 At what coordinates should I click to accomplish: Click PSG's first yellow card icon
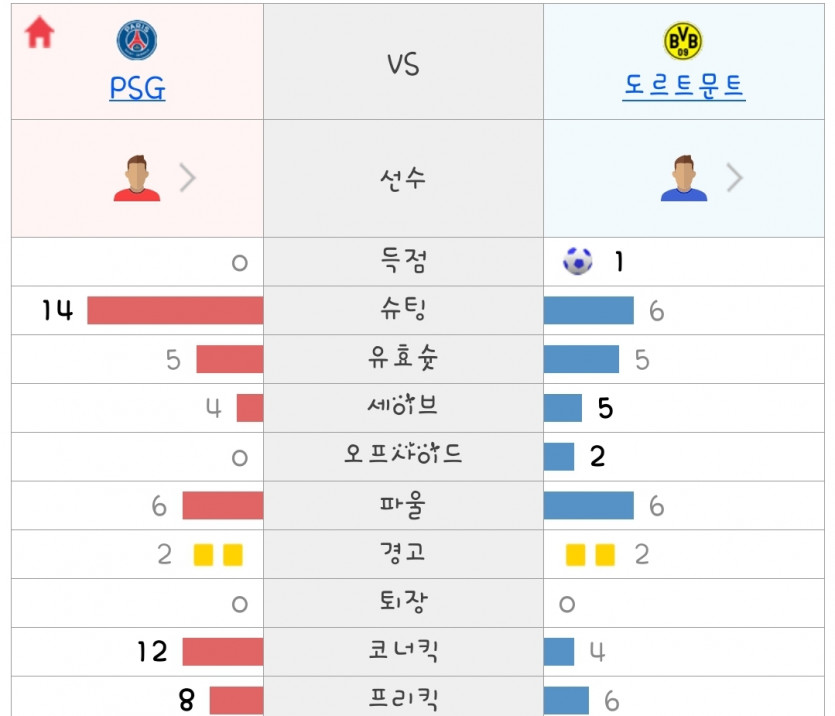pyautogui.click(x=203, y=555)
